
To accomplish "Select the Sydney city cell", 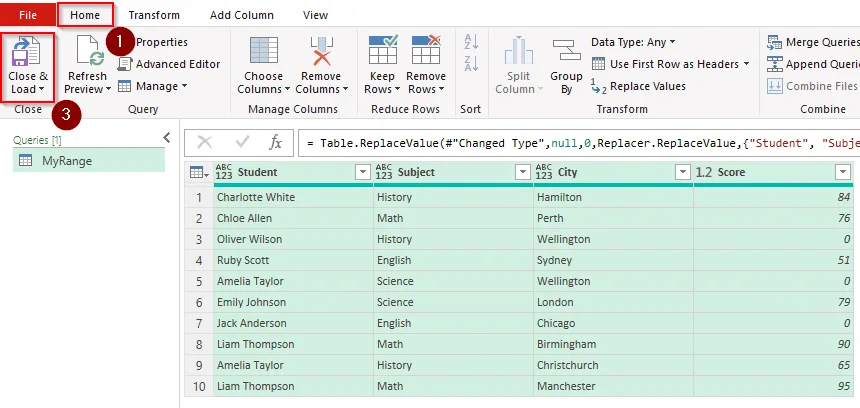I will pos(613,260).
